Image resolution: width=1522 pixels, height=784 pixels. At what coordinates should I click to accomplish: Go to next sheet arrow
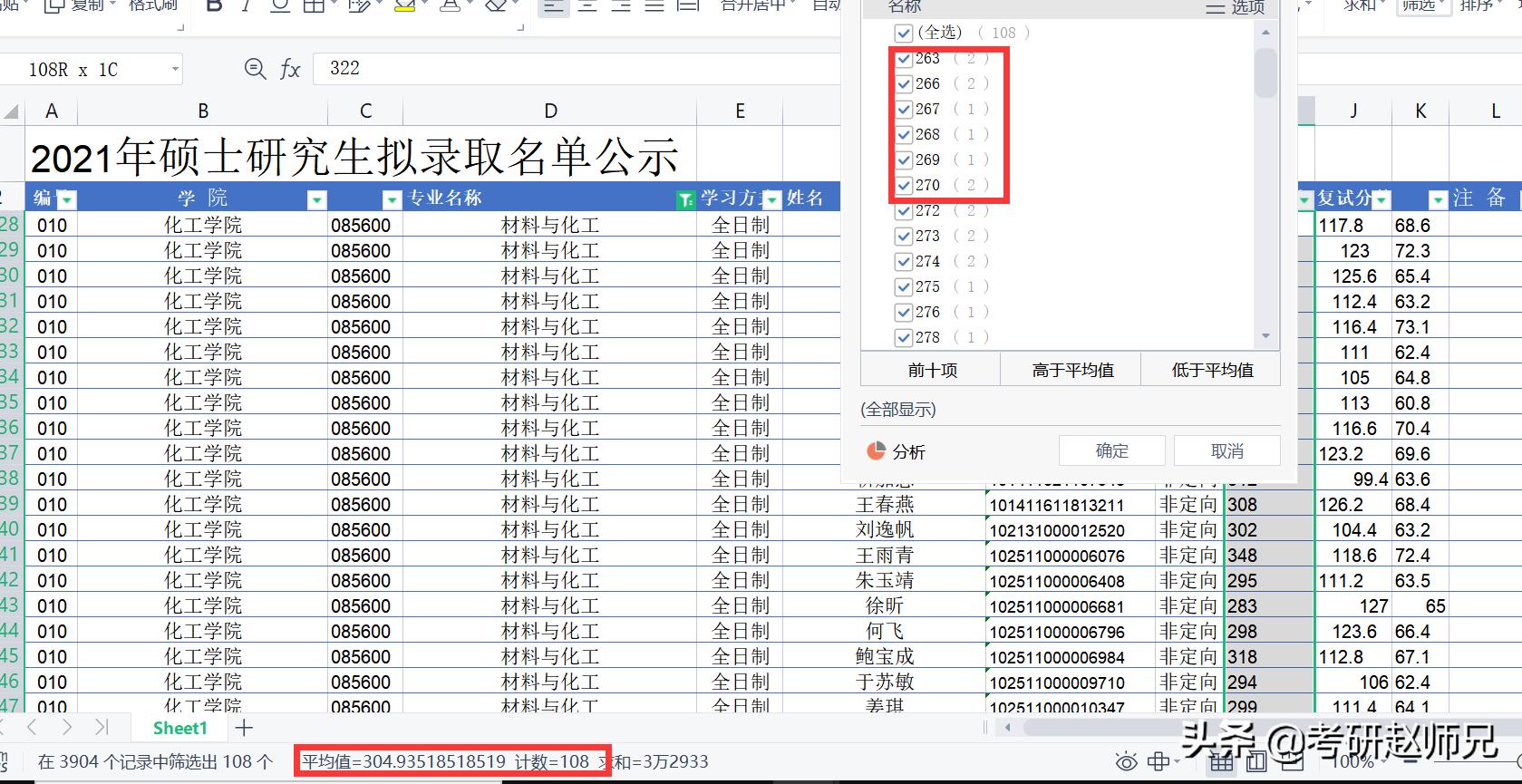tap(67, 727)
